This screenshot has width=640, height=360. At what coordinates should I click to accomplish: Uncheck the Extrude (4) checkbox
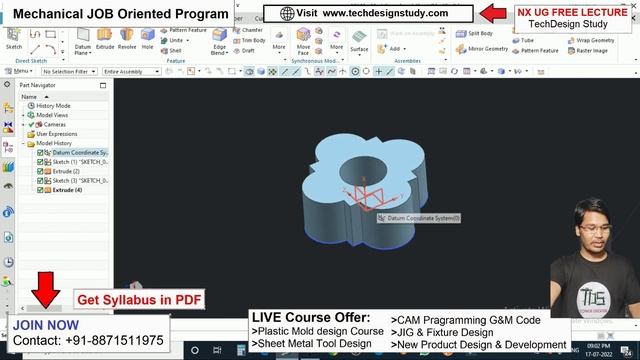(x=40, y=190)
